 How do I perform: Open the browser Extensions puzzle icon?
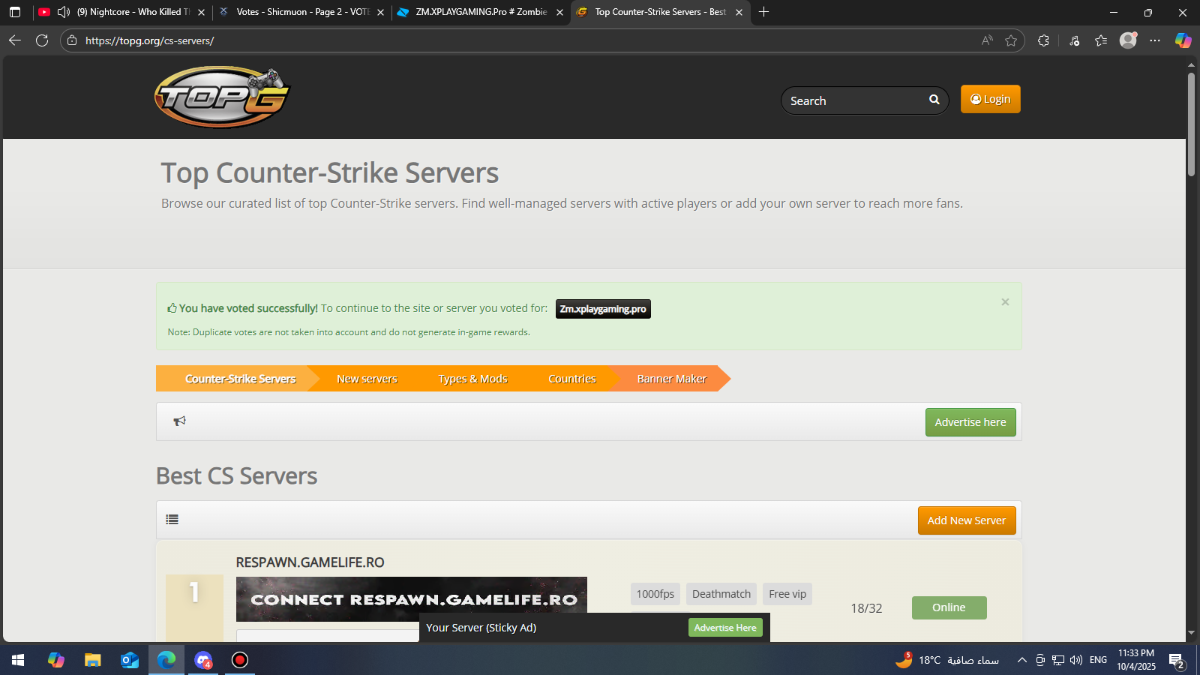[x=1043, y=41]
